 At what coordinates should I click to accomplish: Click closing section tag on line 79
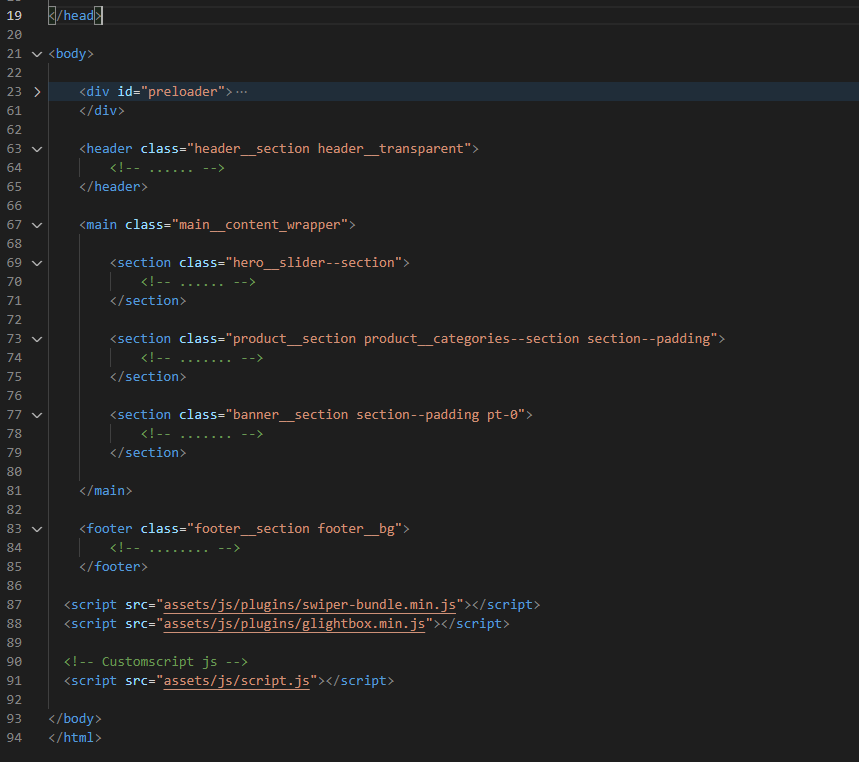[148, 452]
